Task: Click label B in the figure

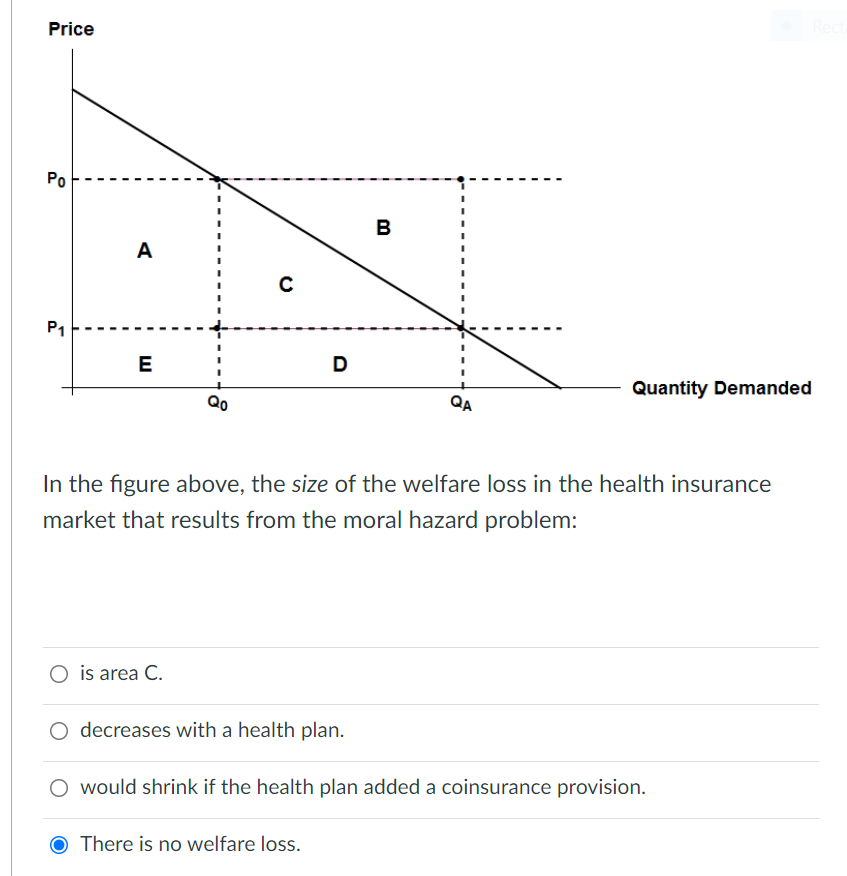Action: coord(383,226)
